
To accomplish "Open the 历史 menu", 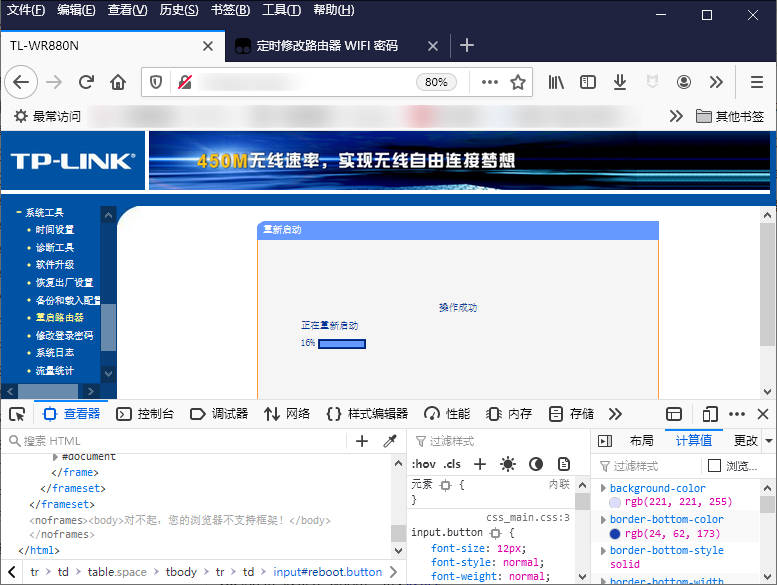I will pyautogui.click(x=179, y=9).
